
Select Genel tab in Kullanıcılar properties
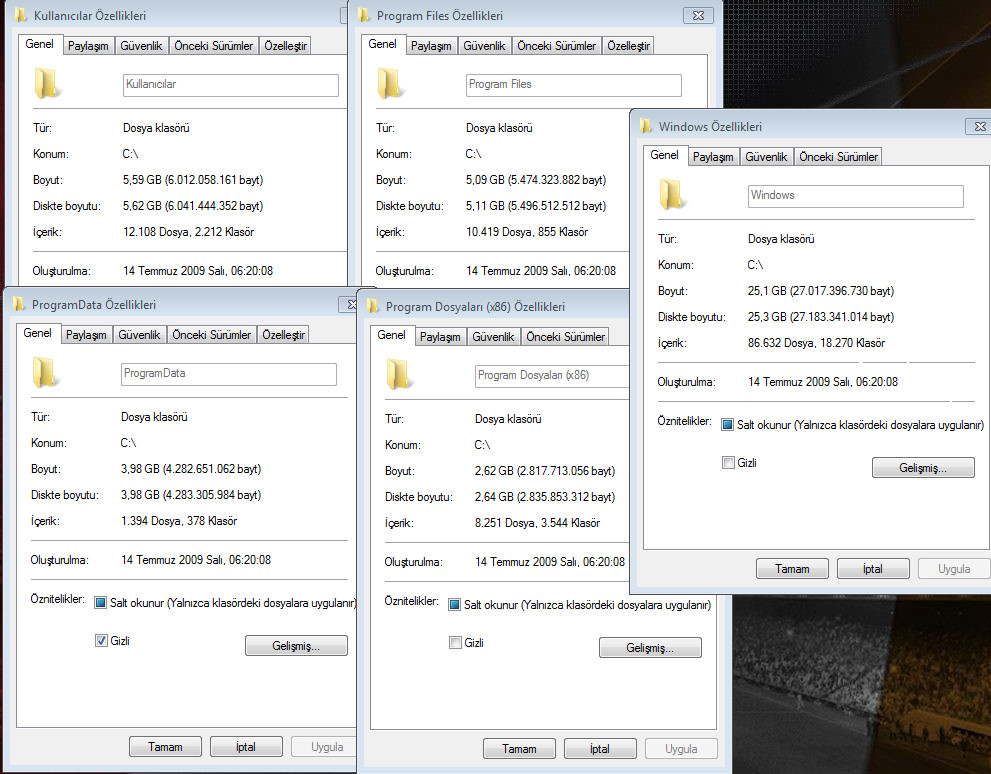click(x=39, y=44)
